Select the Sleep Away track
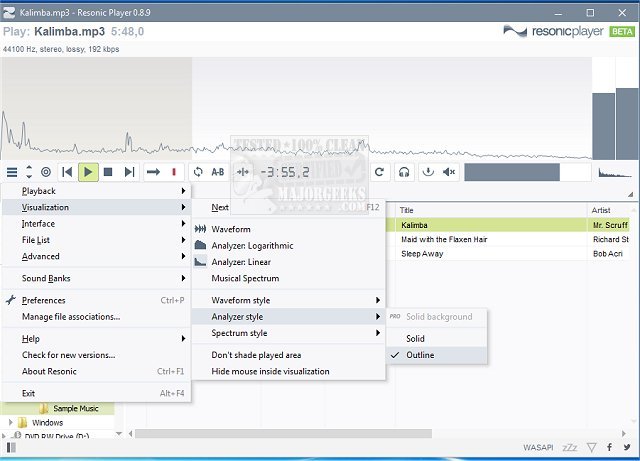The width and height of the screenshot is (640, 461). click(x=508, y=254)
